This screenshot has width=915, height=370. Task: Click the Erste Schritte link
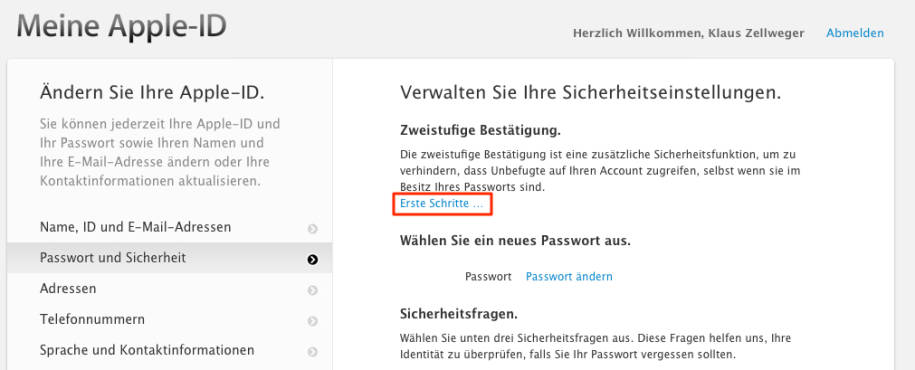click(x=442, y=204)
